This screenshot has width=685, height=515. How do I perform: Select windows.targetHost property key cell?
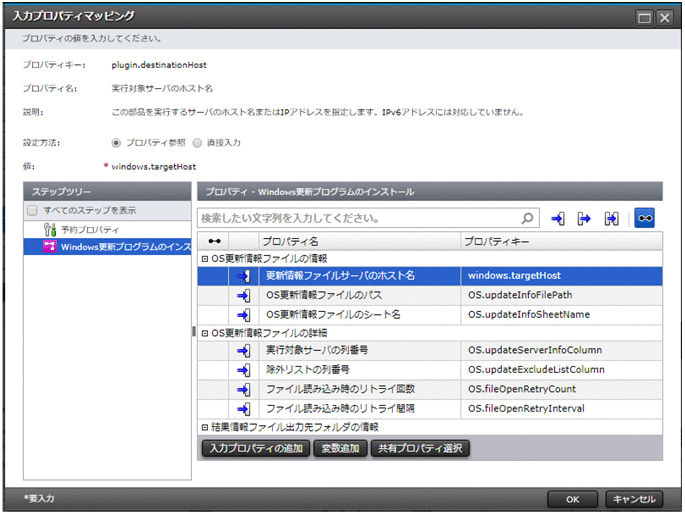(561, 276)
